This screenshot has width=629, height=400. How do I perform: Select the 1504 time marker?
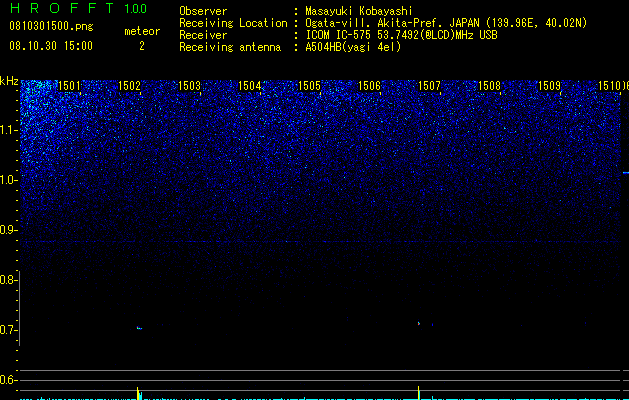(x=250, y=86)
